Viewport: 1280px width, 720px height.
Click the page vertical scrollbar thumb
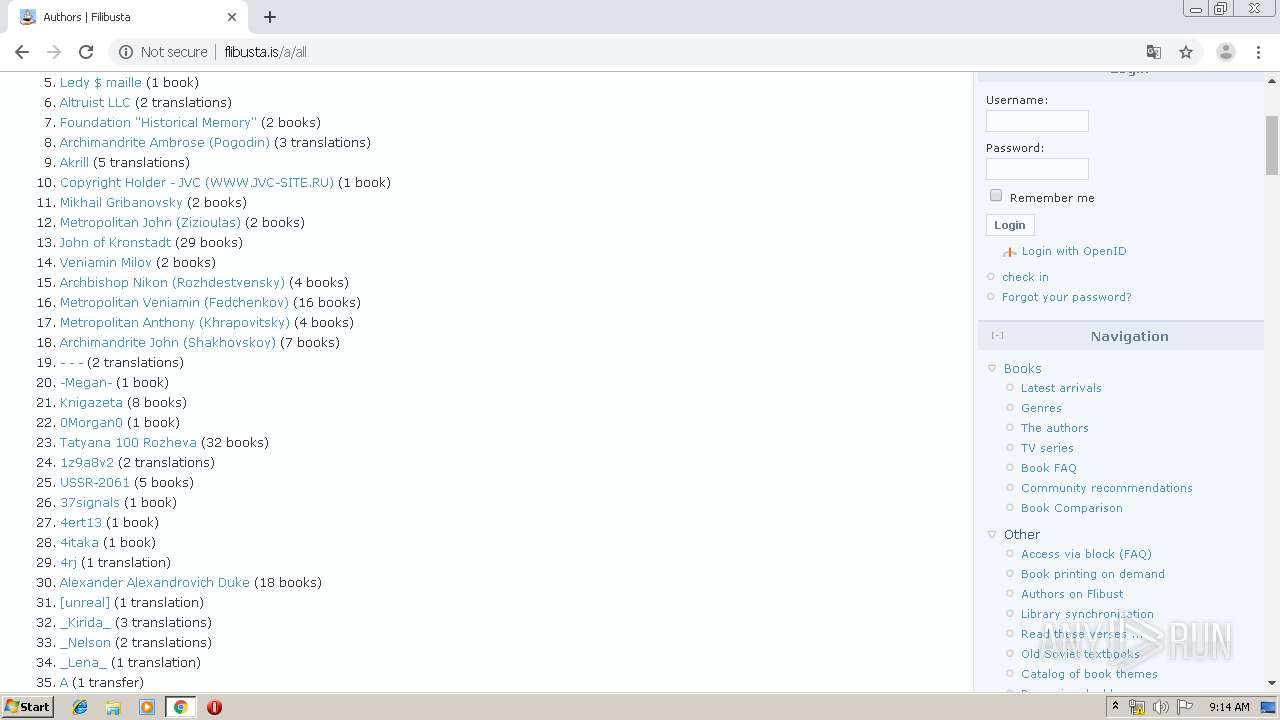(1272, 145)
